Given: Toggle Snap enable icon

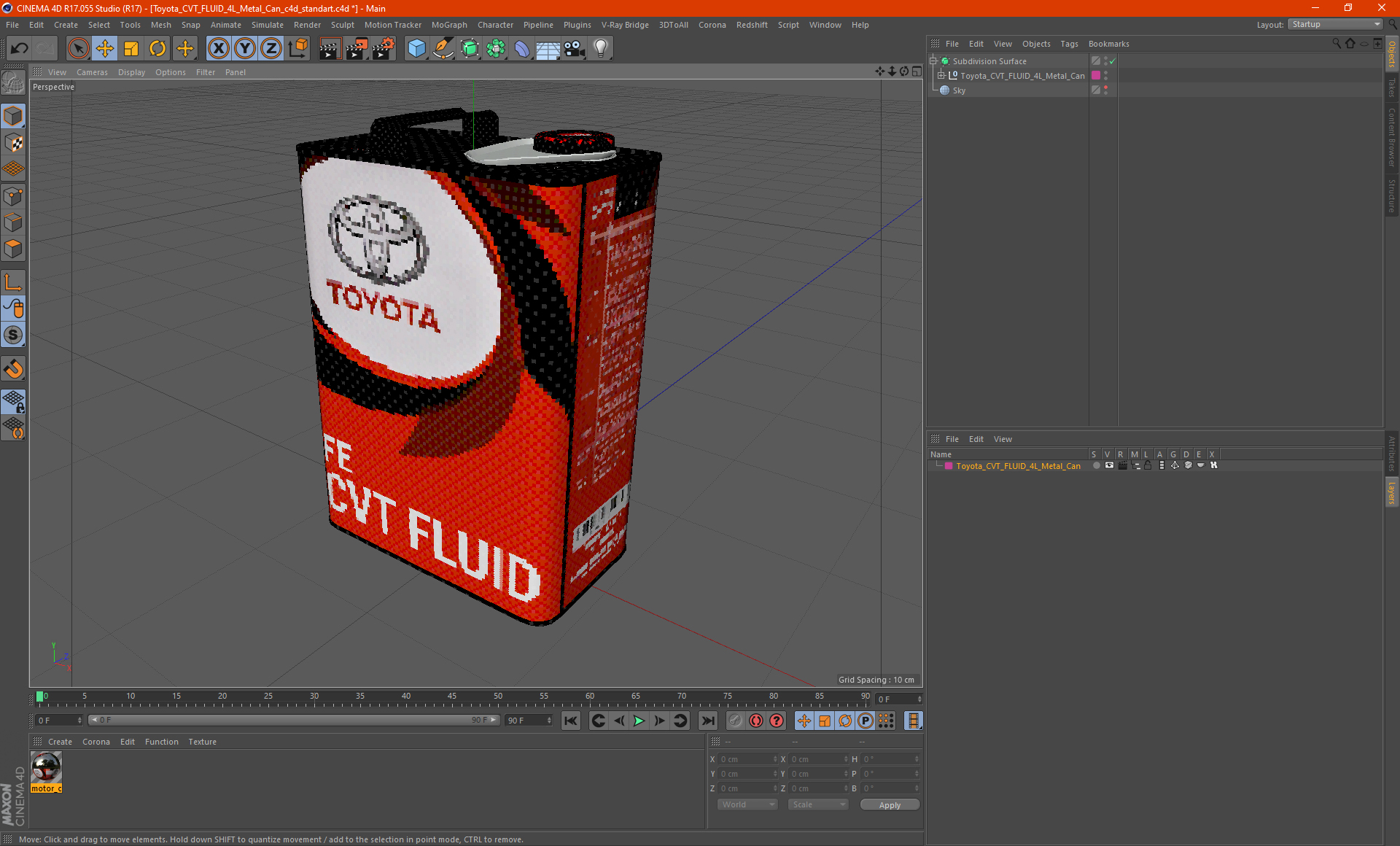Looking at the screenshot, I should pyautogui.click(x=13, y=369).
